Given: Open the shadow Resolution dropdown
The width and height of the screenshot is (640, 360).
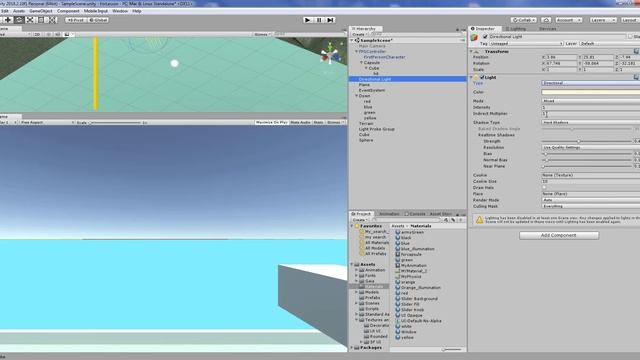Looking at the screenshot, I should 591,147.
